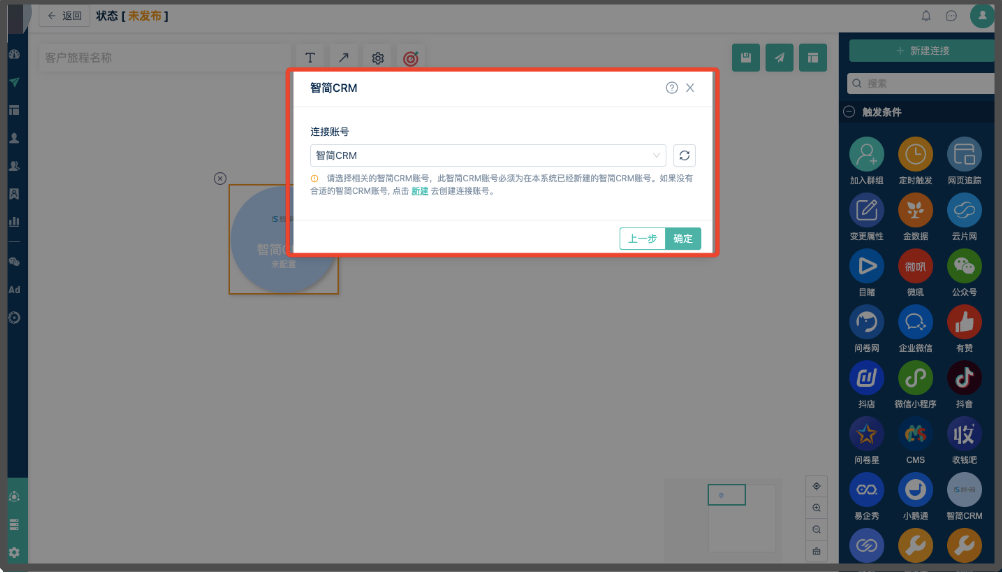This screenshot has width=1002, height=573.
Task: Open help question mark in dialog
Action: pyautogui.click(x=672, y=88)
